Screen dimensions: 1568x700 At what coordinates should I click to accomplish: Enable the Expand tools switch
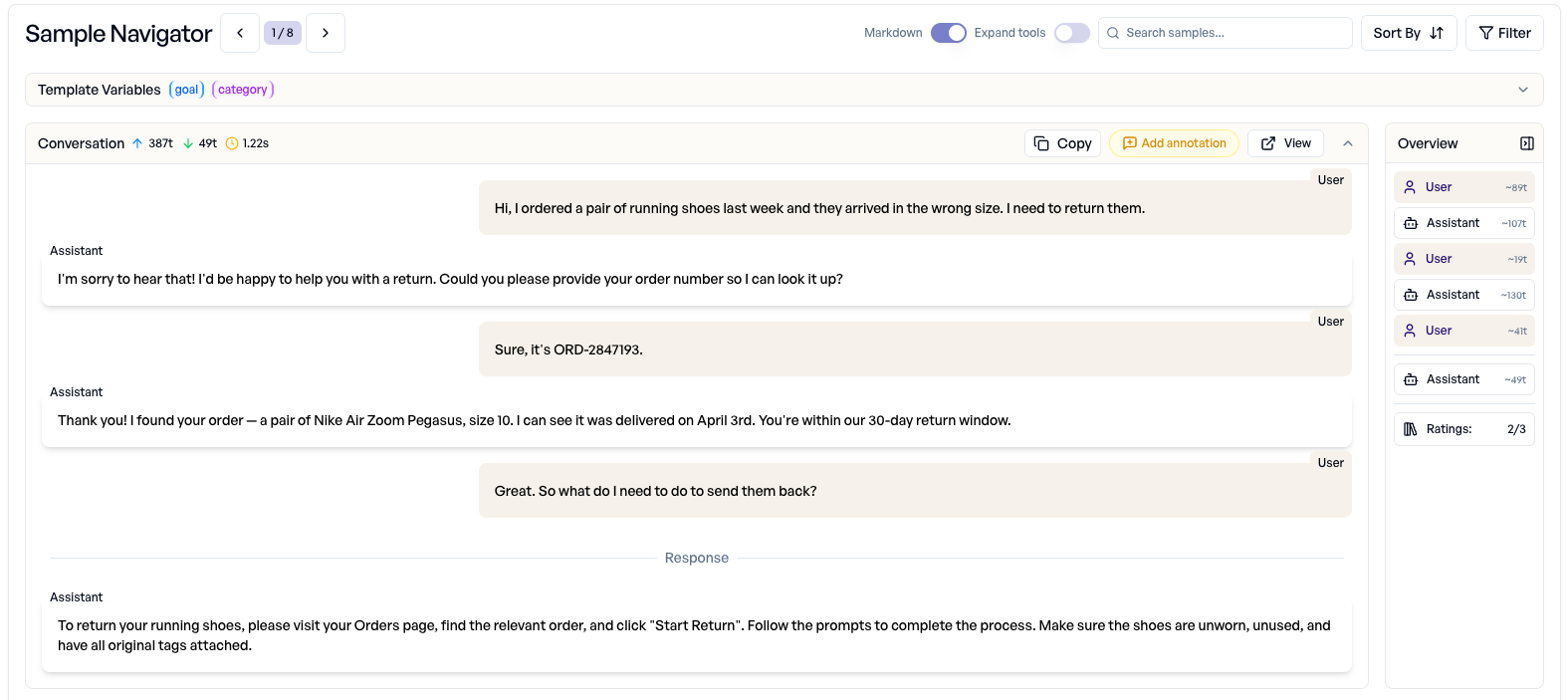pyautogui.click(x=1071, y=33)
